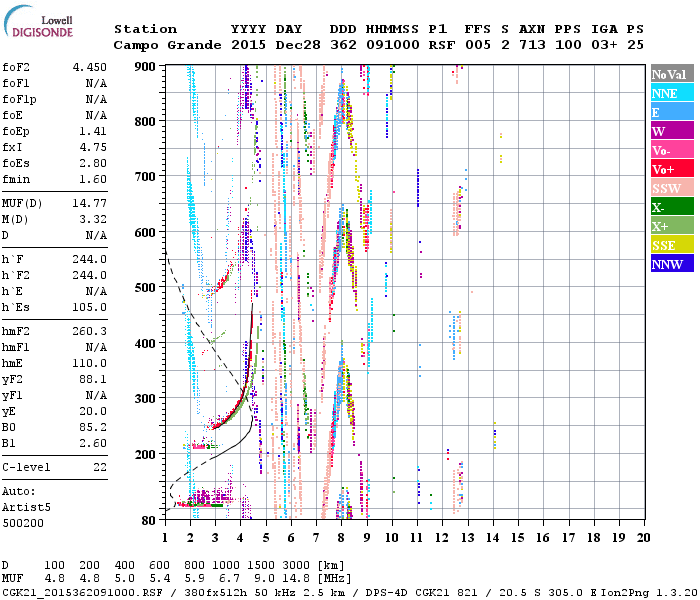Viewport: 700px width, 600px height.
Task: Click the 500 km height axis label
Action: pos(145,288)
